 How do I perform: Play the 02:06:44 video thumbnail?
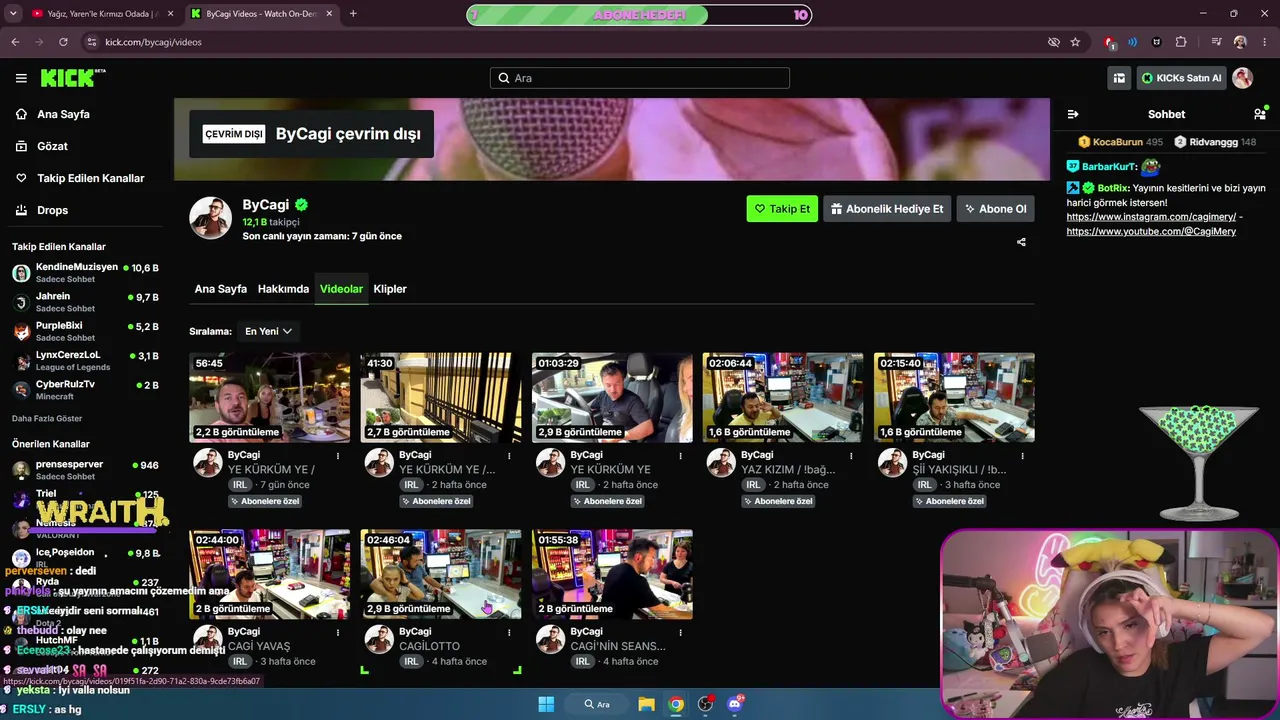click(x=783, y=397)
